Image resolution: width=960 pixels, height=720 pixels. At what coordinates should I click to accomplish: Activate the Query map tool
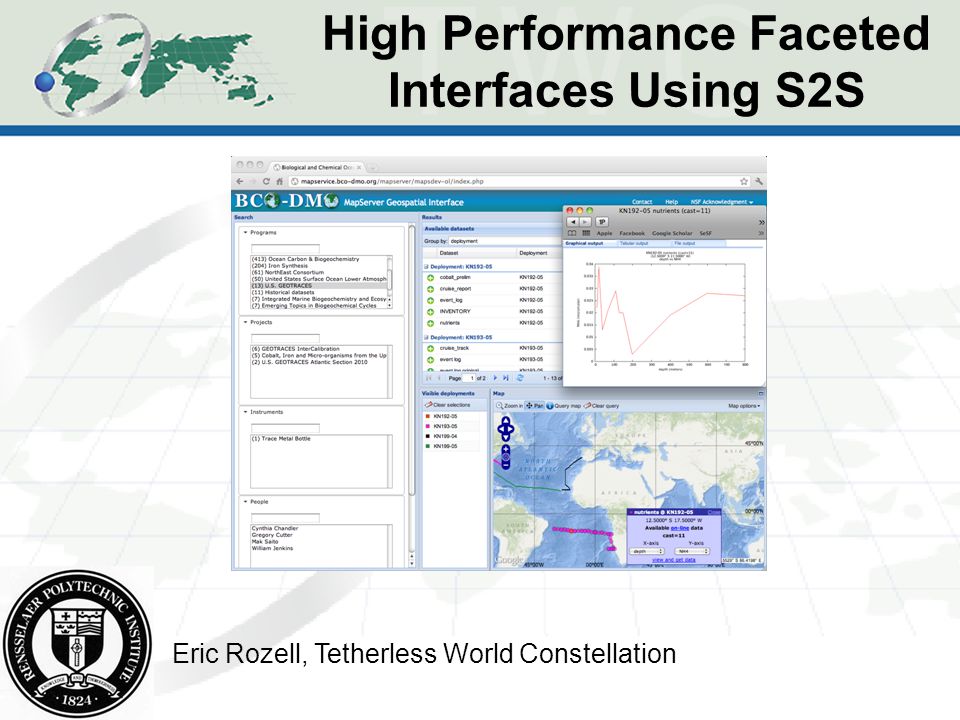pyautogui.click(x=563, y=406)
